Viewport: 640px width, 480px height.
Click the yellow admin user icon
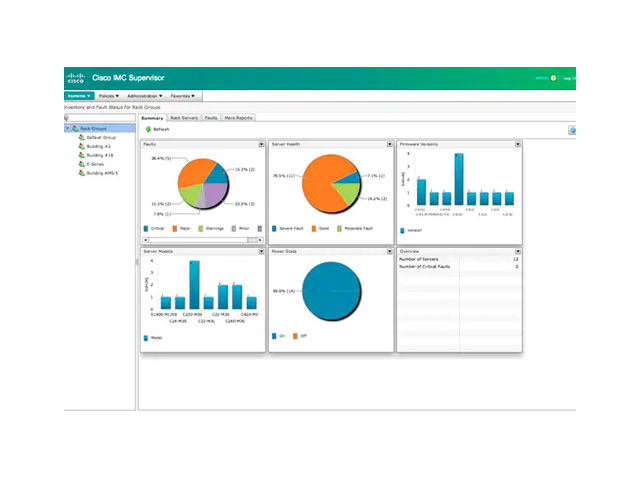(553, 77)
